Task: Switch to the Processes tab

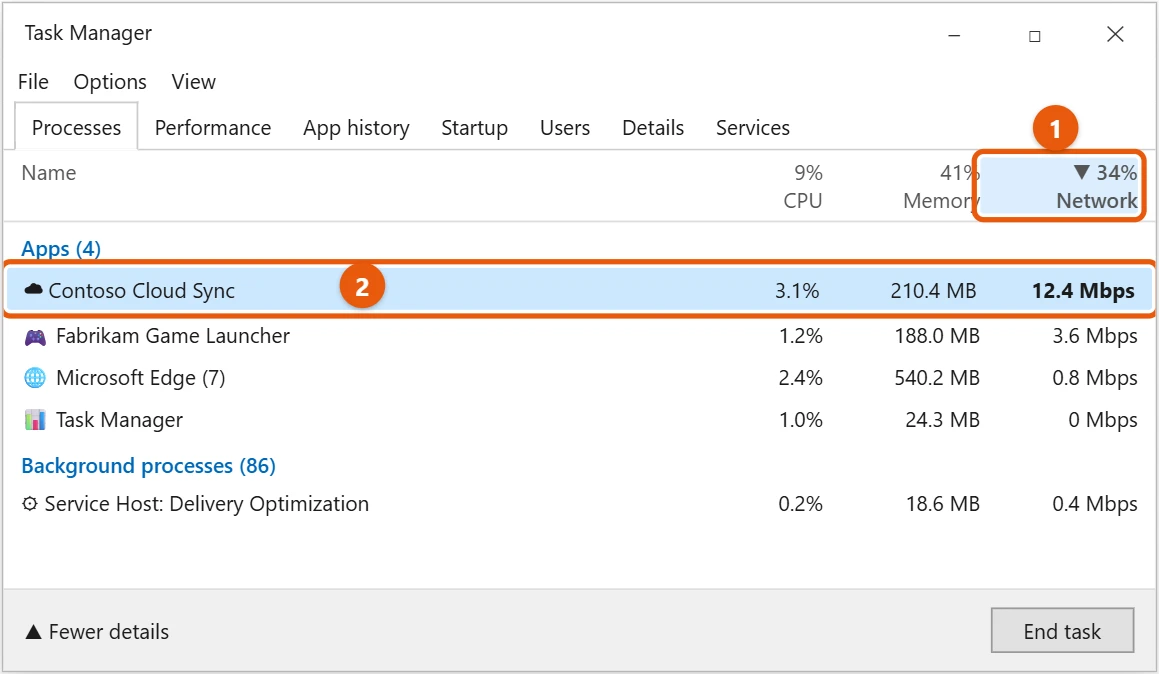Action: coord(76,128)
